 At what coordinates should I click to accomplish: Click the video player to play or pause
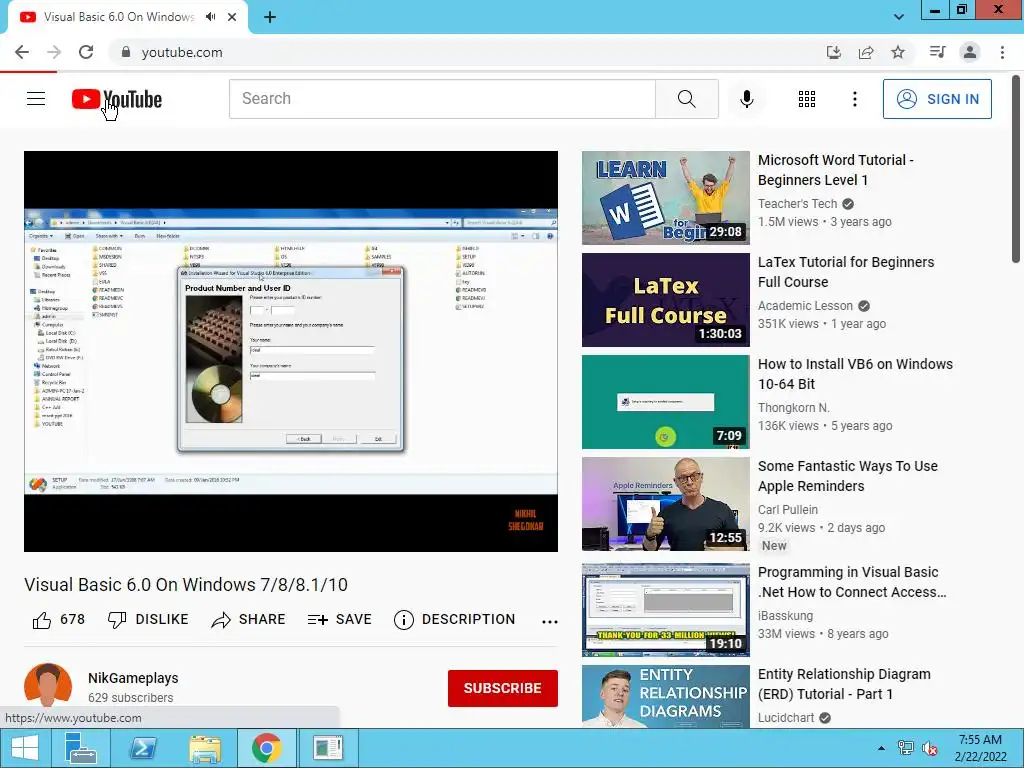(291, 351)
